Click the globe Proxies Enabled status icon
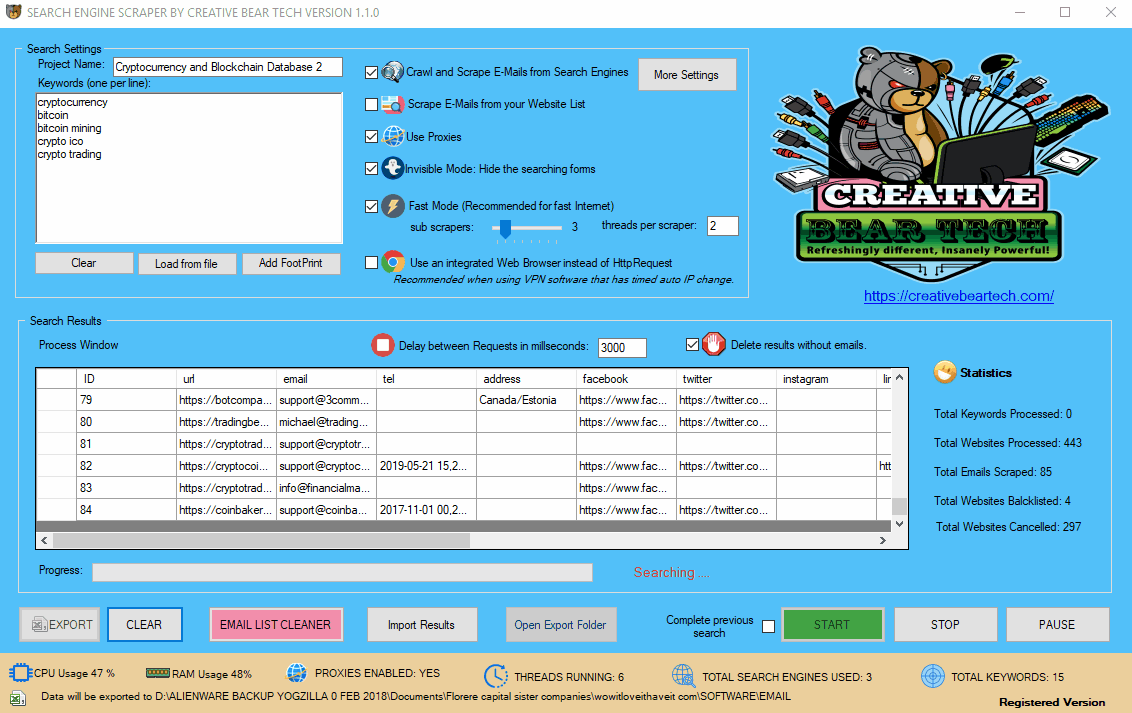 (296, 673)
